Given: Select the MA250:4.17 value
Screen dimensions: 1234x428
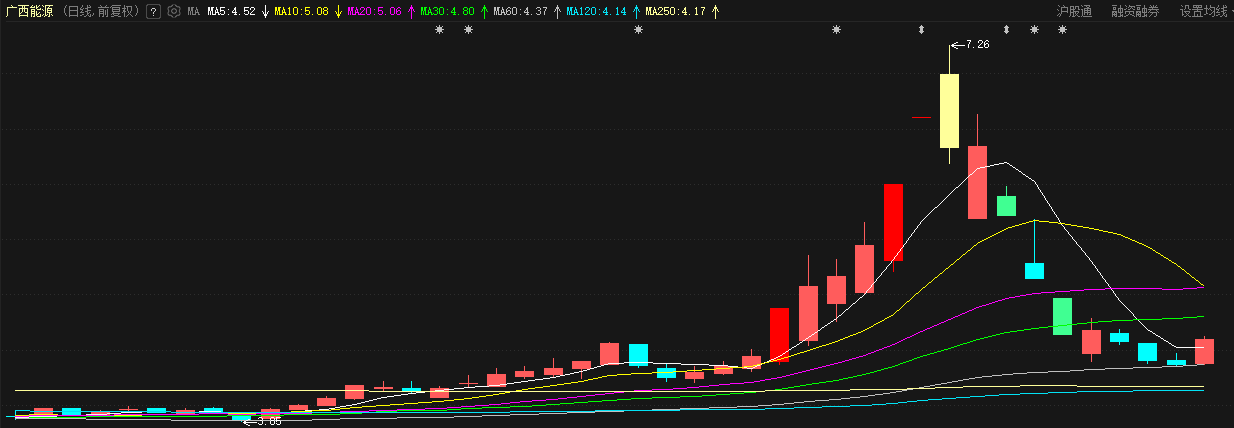Looking at the screenshot, I should (675, 12).
